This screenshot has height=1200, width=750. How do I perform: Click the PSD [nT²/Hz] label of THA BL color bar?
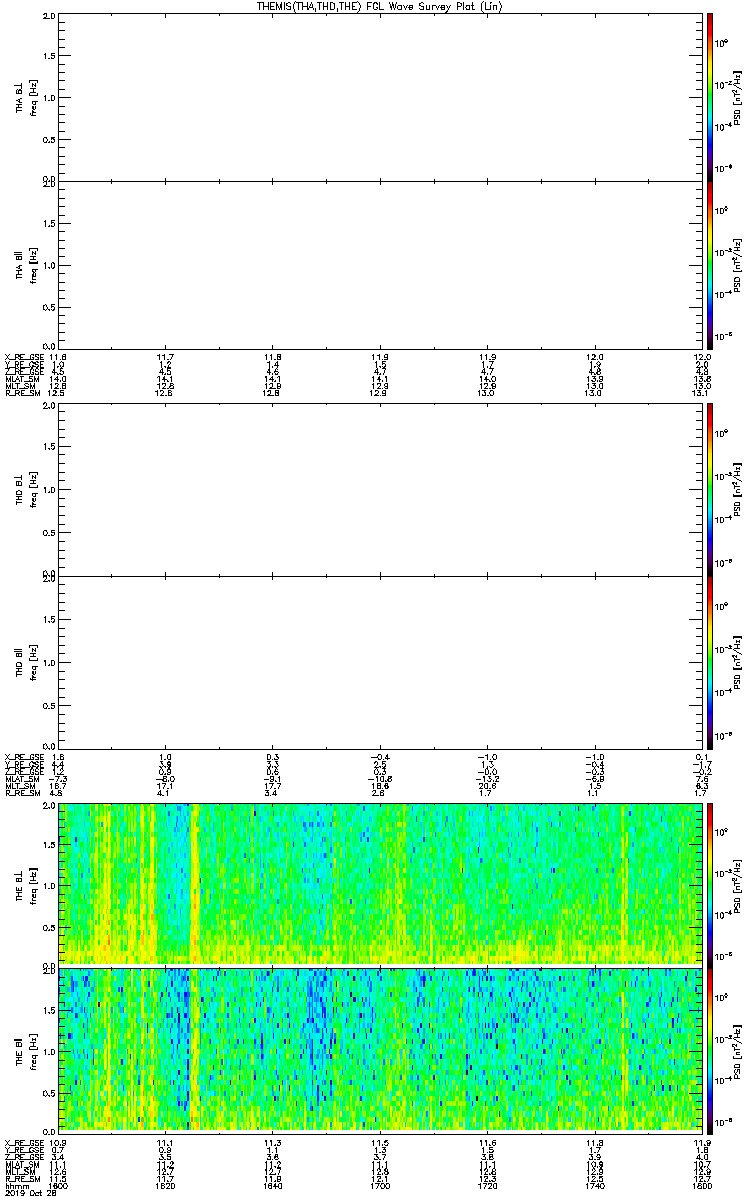738,97
